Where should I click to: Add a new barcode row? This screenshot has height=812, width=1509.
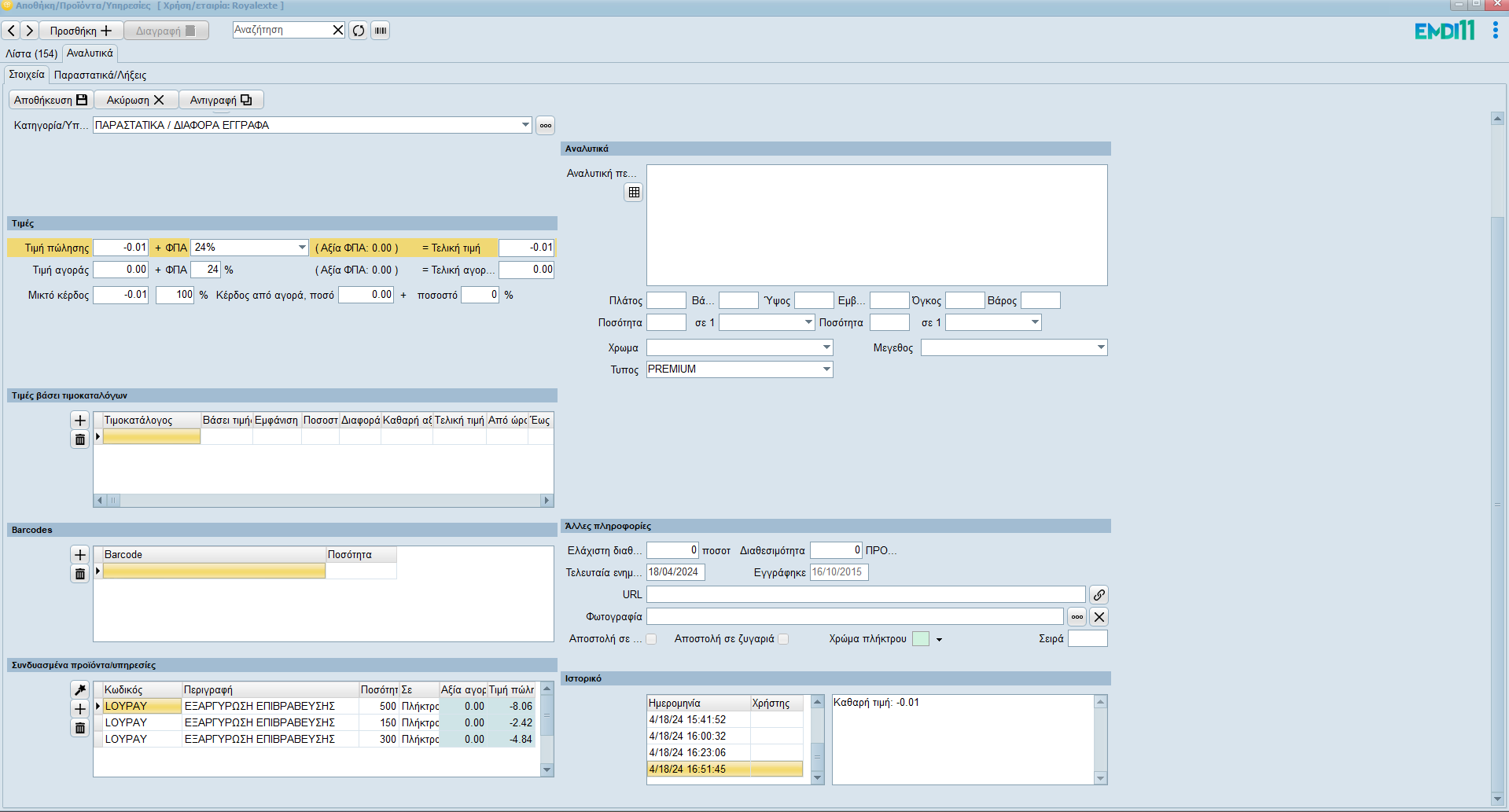[x=79, y=555]
